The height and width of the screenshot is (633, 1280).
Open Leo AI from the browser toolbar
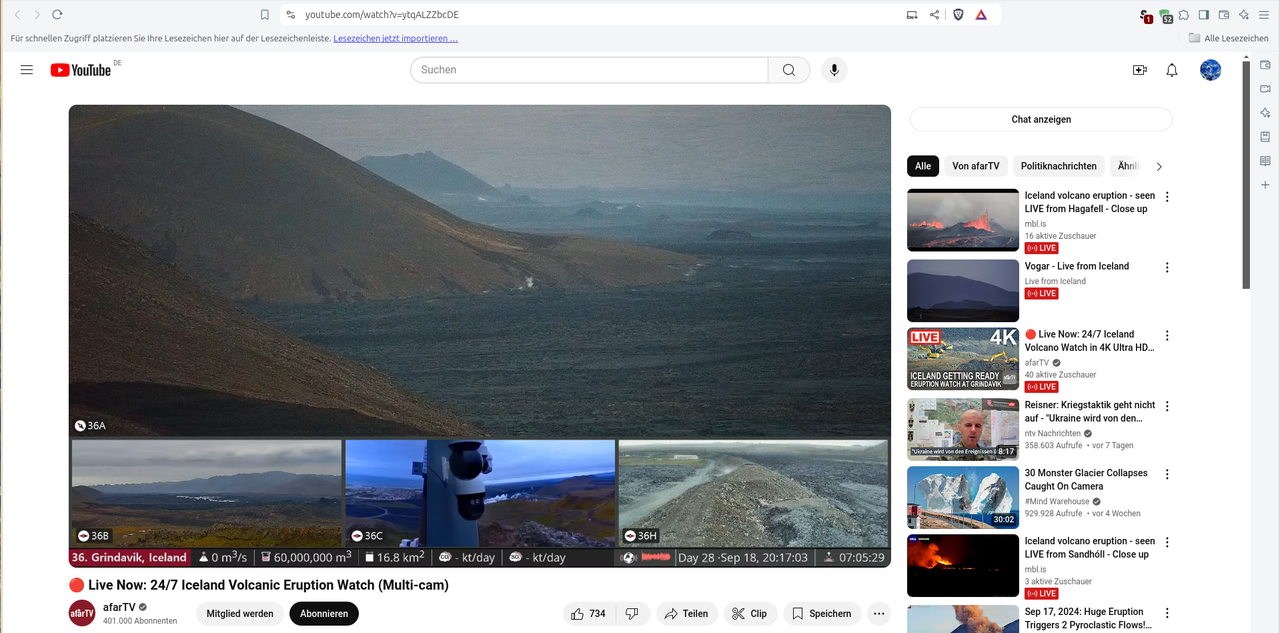coord(1244,15)
